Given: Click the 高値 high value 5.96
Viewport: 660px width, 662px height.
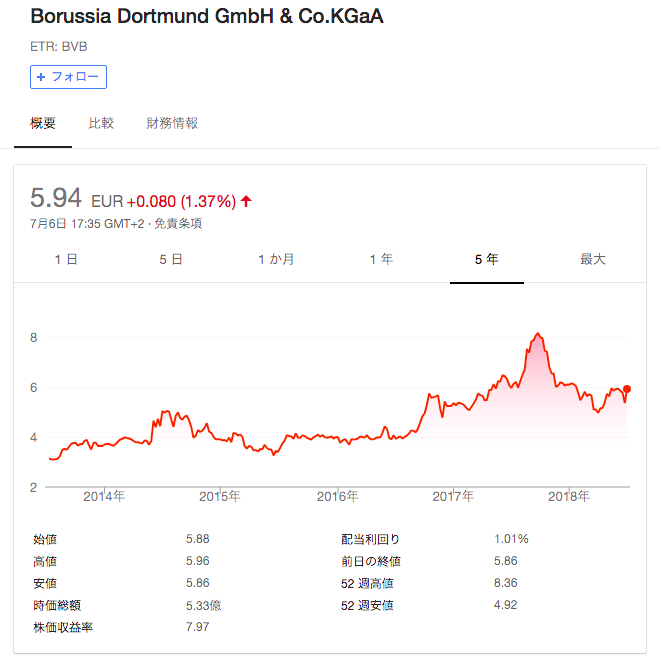Looking at the screenshot, I should pos(198,561).
